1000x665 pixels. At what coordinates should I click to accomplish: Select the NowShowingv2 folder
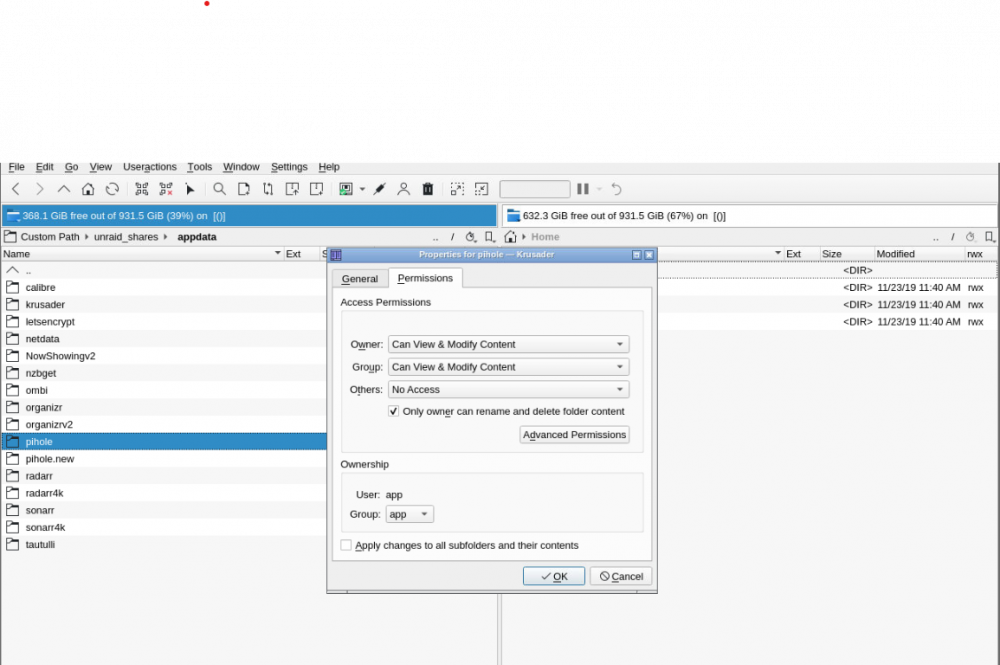point(61,356)
